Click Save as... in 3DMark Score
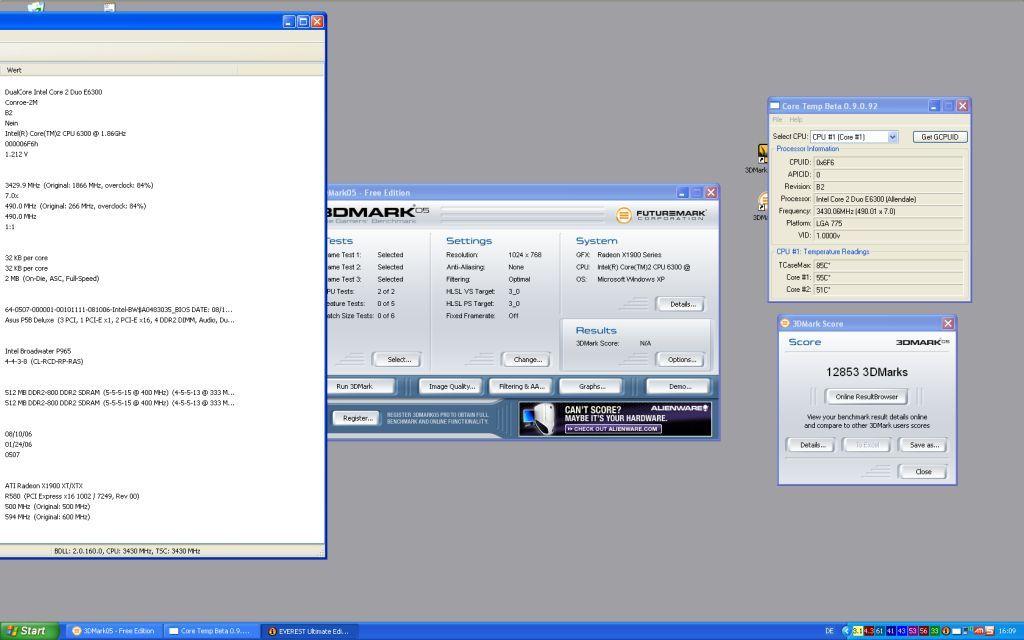The width and height of the screenshot is (1024, 640). point(923,445)
